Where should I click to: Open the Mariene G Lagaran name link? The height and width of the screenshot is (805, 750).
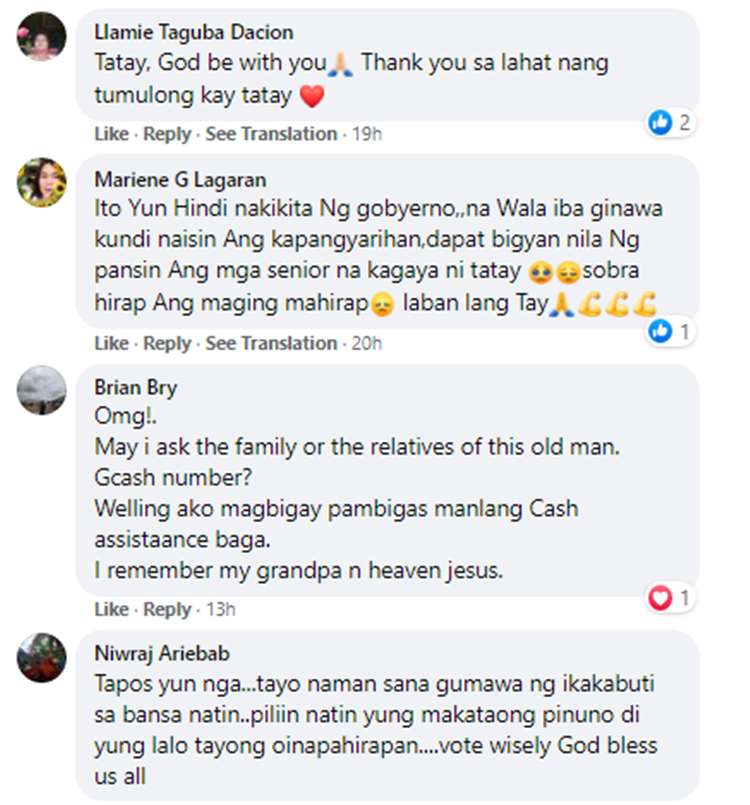(180, 180)
